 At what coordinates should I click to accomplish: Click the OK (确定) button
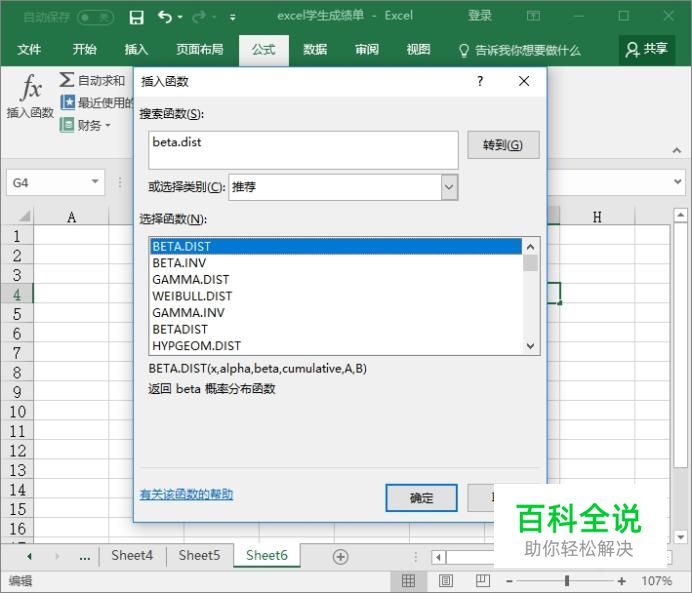click(x=421, y=498)
